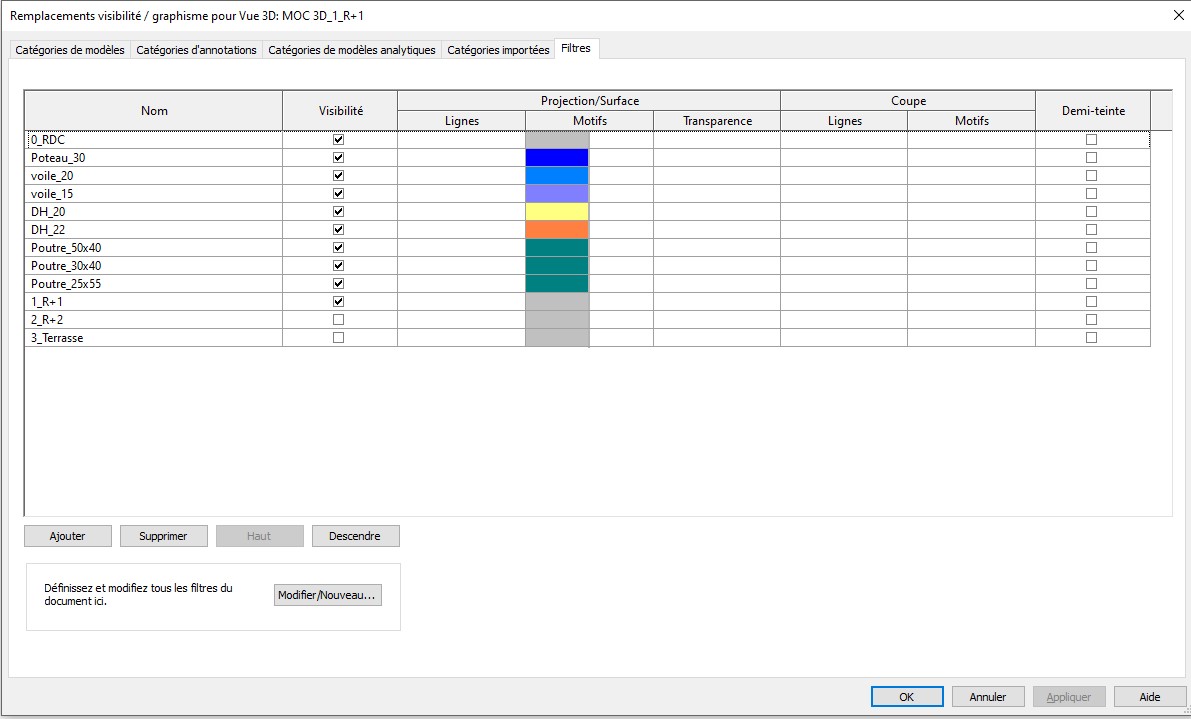
Task: Check Demi-teinte box for 0_RDC row
Action: (x=1091, y=140)
